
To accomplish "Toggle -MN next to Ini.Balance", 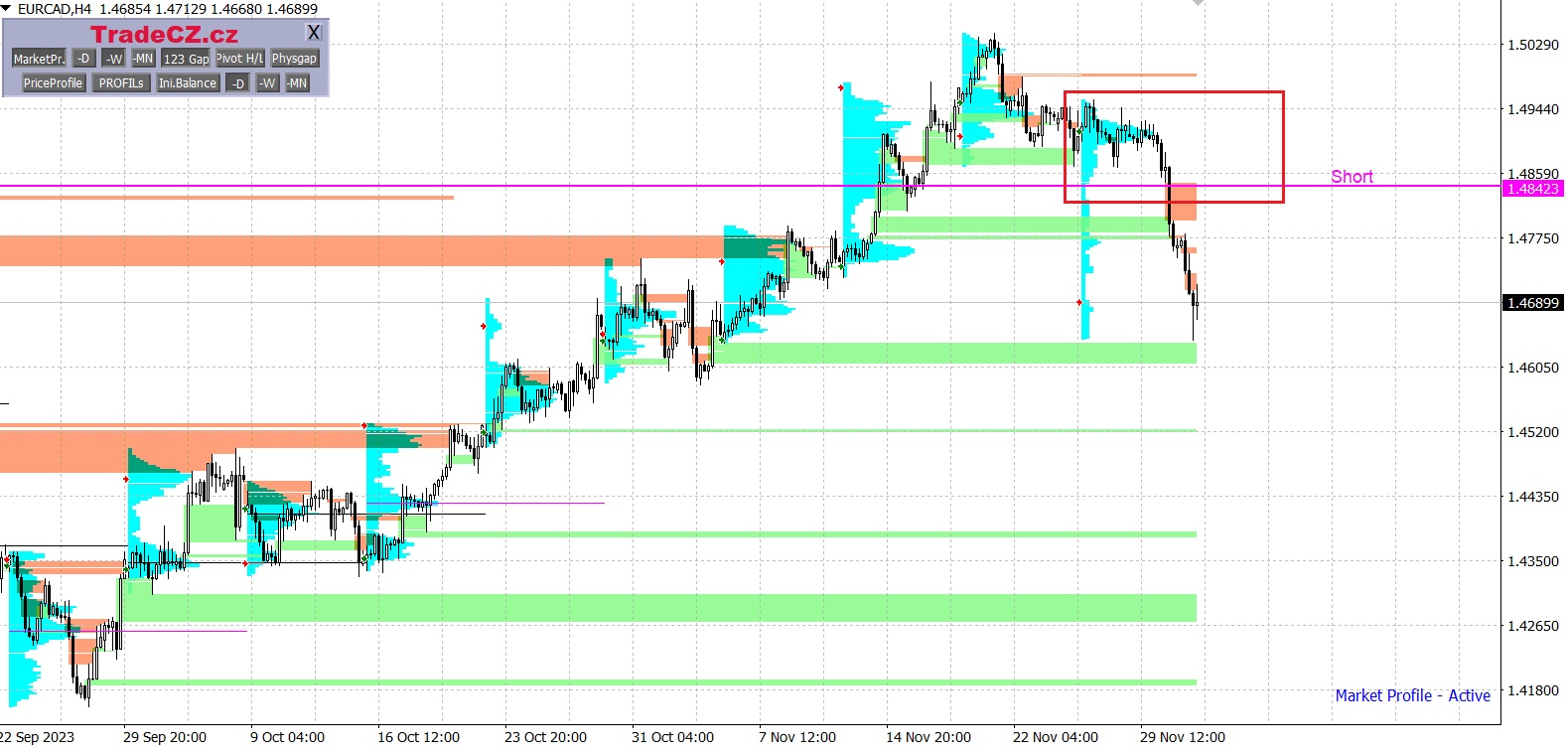I will (x=297, y=83).
